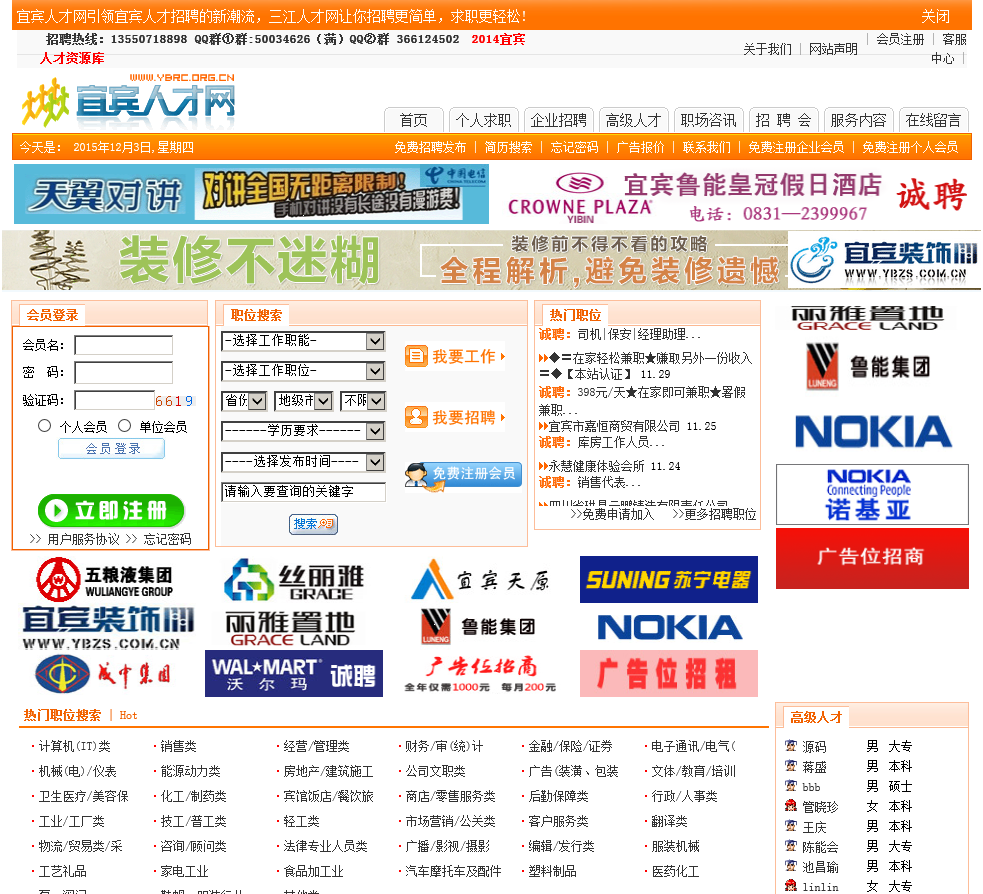Open the 忘记密码 link in orange bar

pos(574,147)
